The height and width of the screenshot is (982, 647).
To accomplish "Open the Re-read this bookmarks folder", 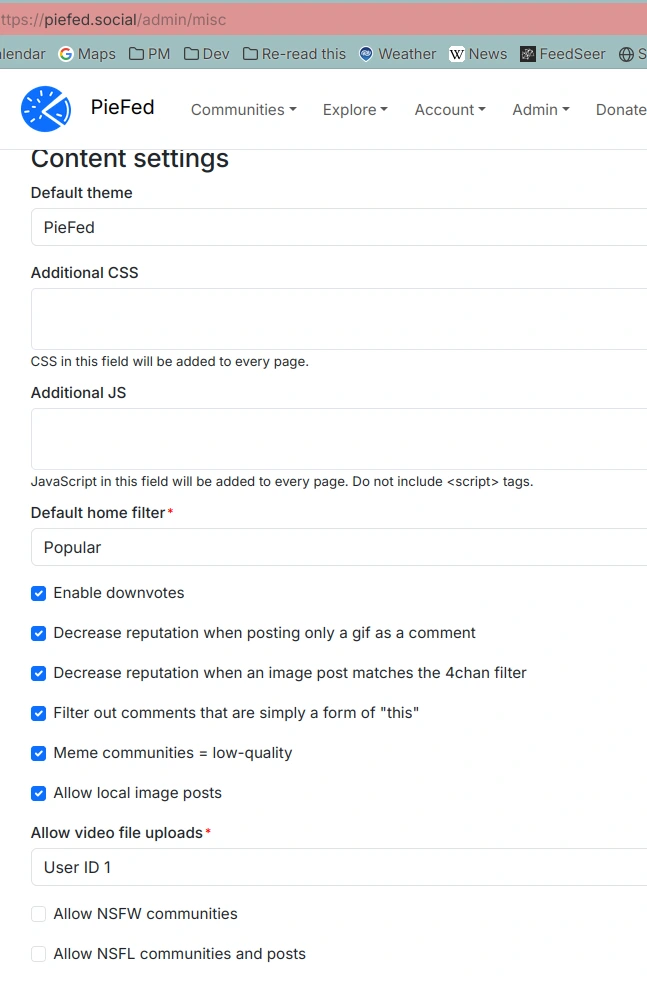I will (294, 54).
